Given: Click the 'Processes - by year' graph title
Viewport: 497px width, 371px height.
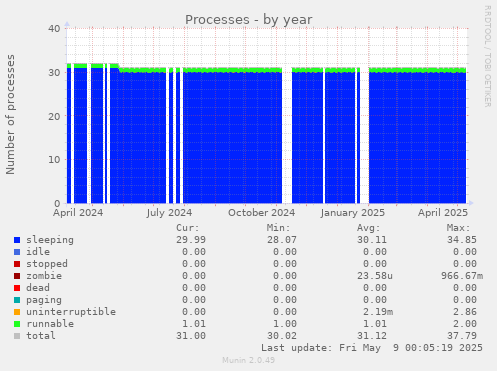Looking at the screenshot, I should point(249,20).
